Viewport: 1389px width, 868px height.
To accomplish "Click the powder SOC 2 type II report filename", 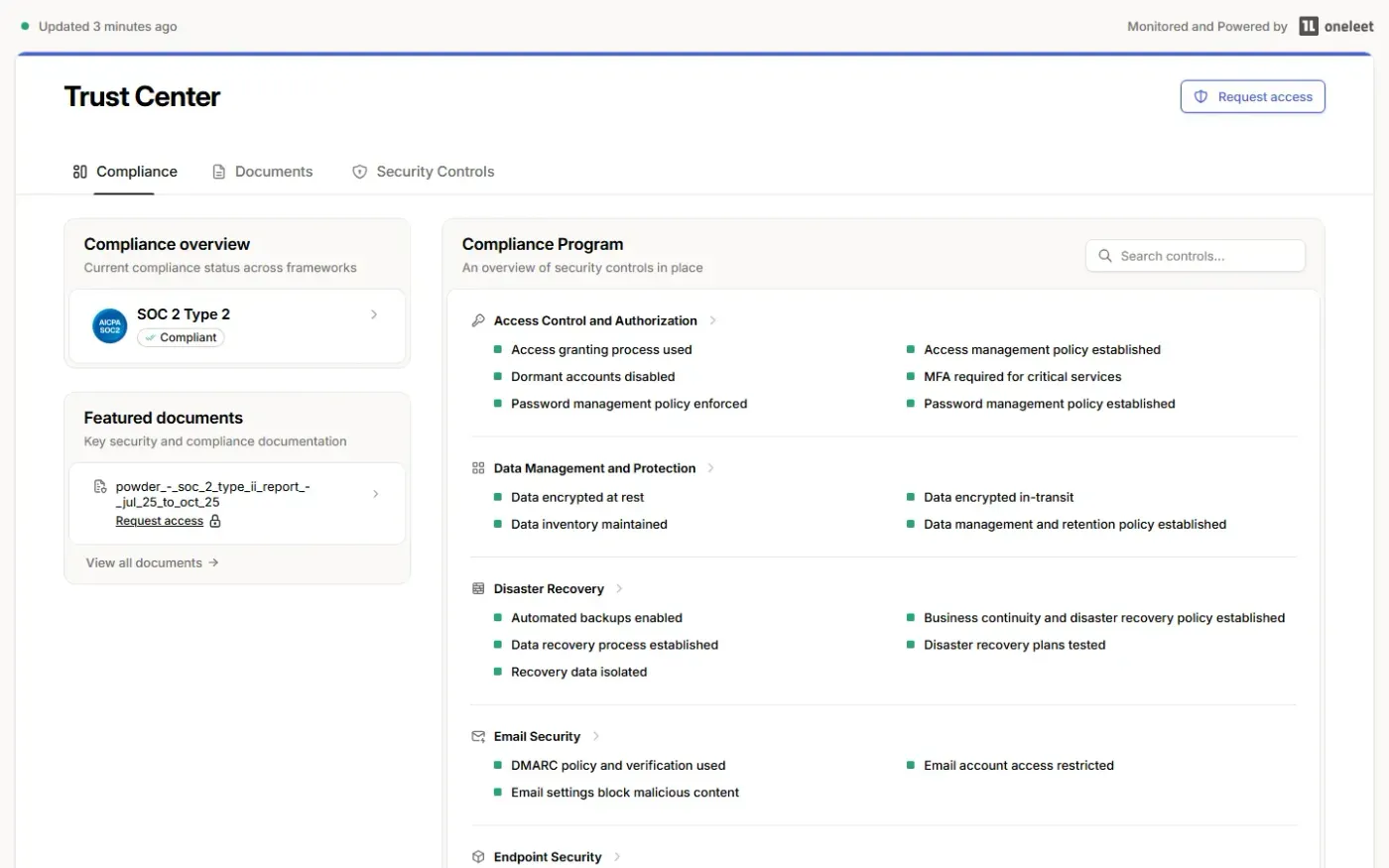I will point(213,494).
